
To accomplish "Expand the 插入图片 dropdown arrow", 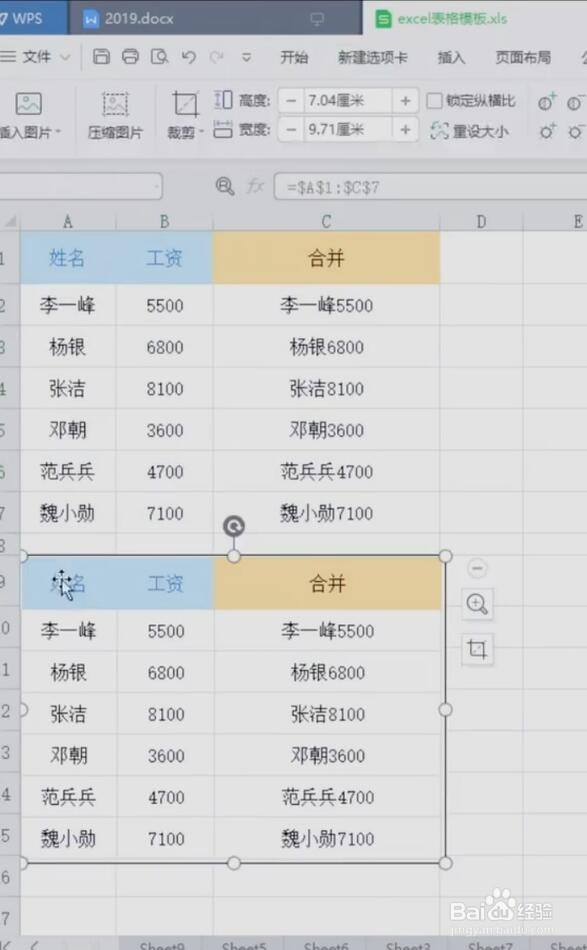I will 59,131.
